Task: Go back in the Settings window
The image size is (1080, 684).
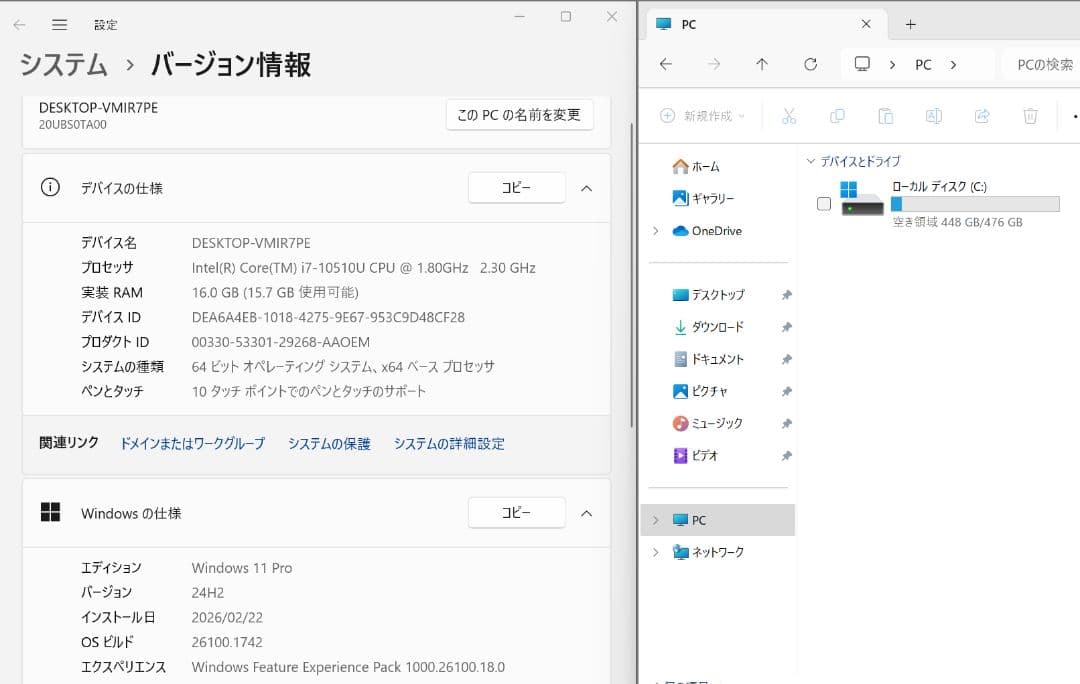Action: pyautogui.click(x=19, y=25)
